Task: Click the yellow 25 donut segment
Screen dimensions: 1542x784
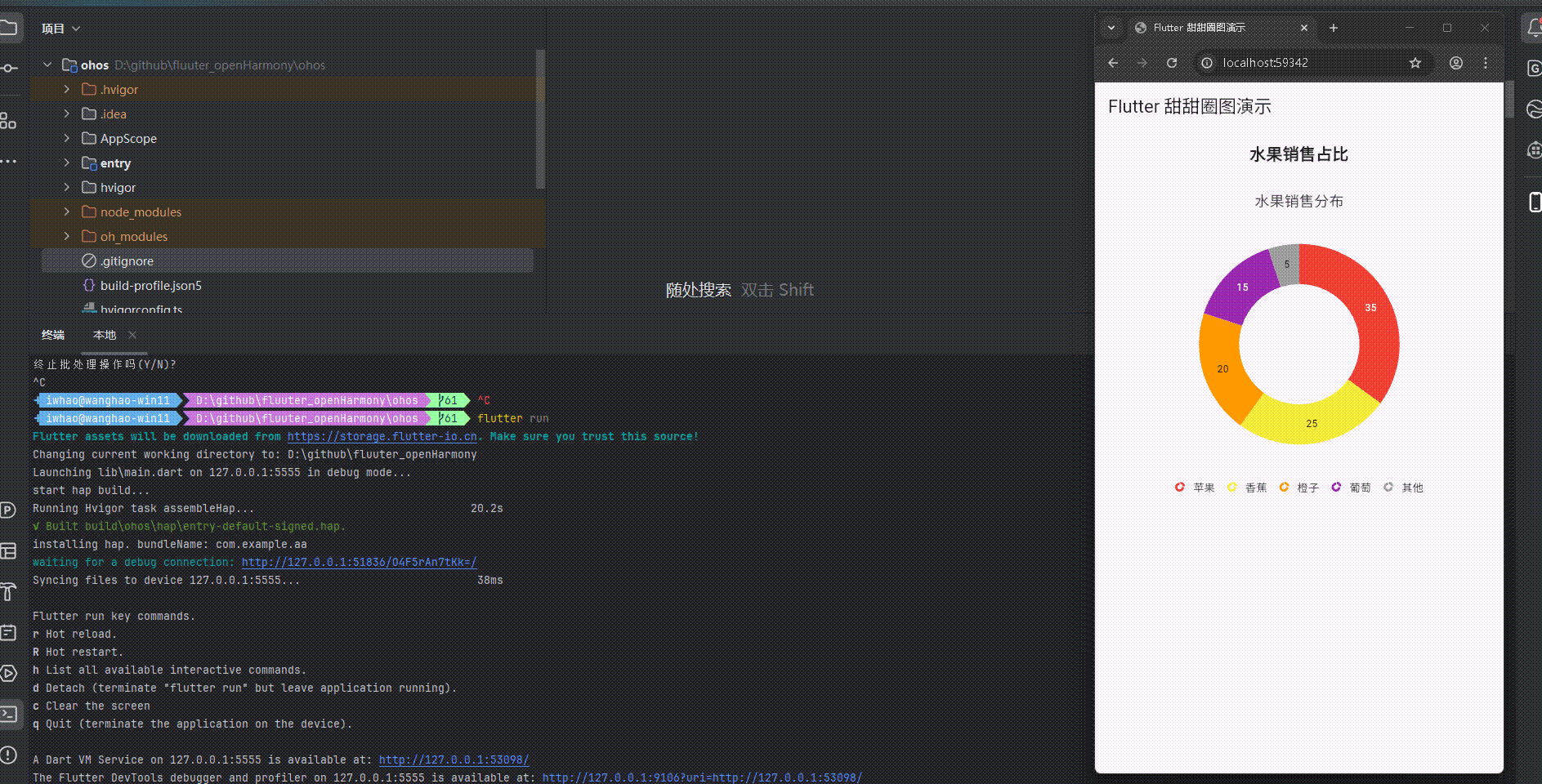Action: pyautogui.click(x=1311, y=423)
